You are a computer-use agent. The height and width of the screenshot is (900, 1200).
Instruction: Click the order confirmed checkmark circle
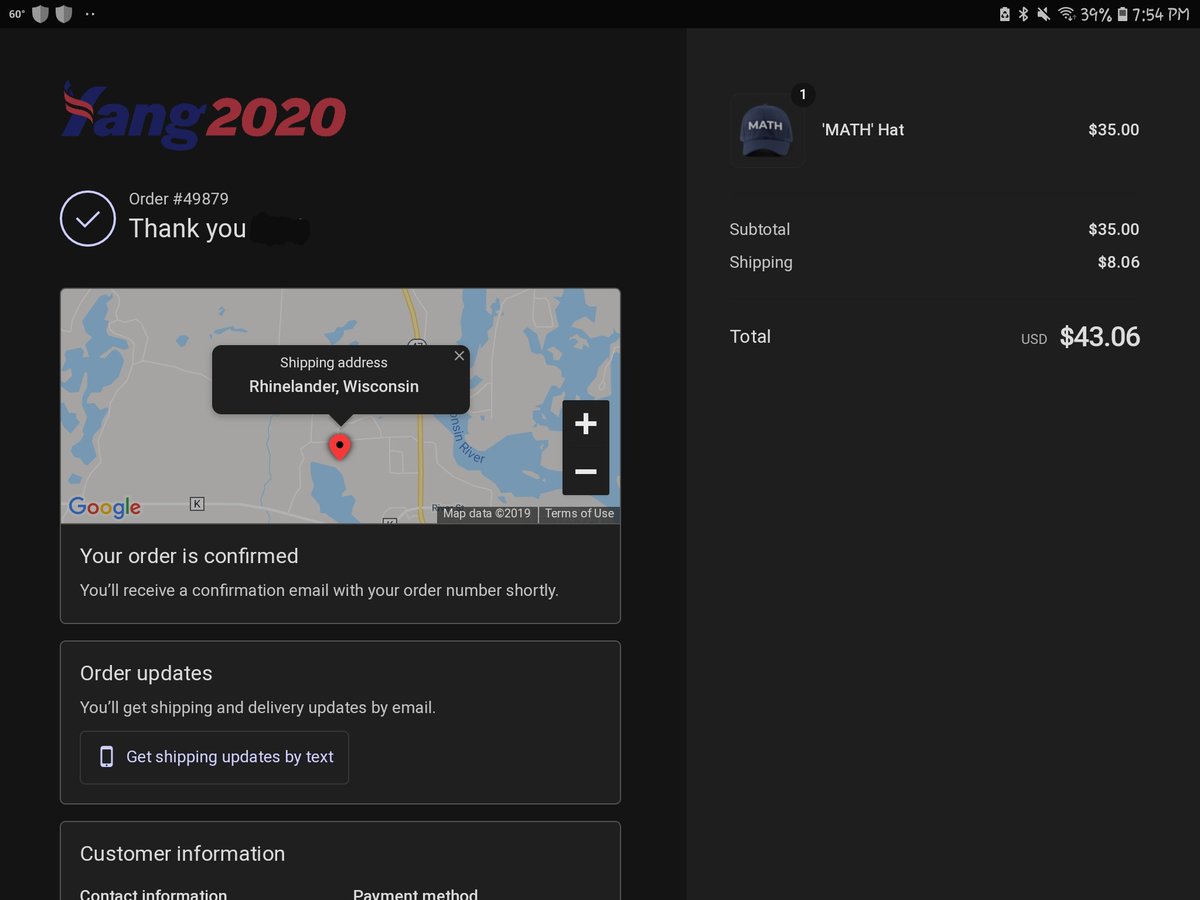click(88, 218)
